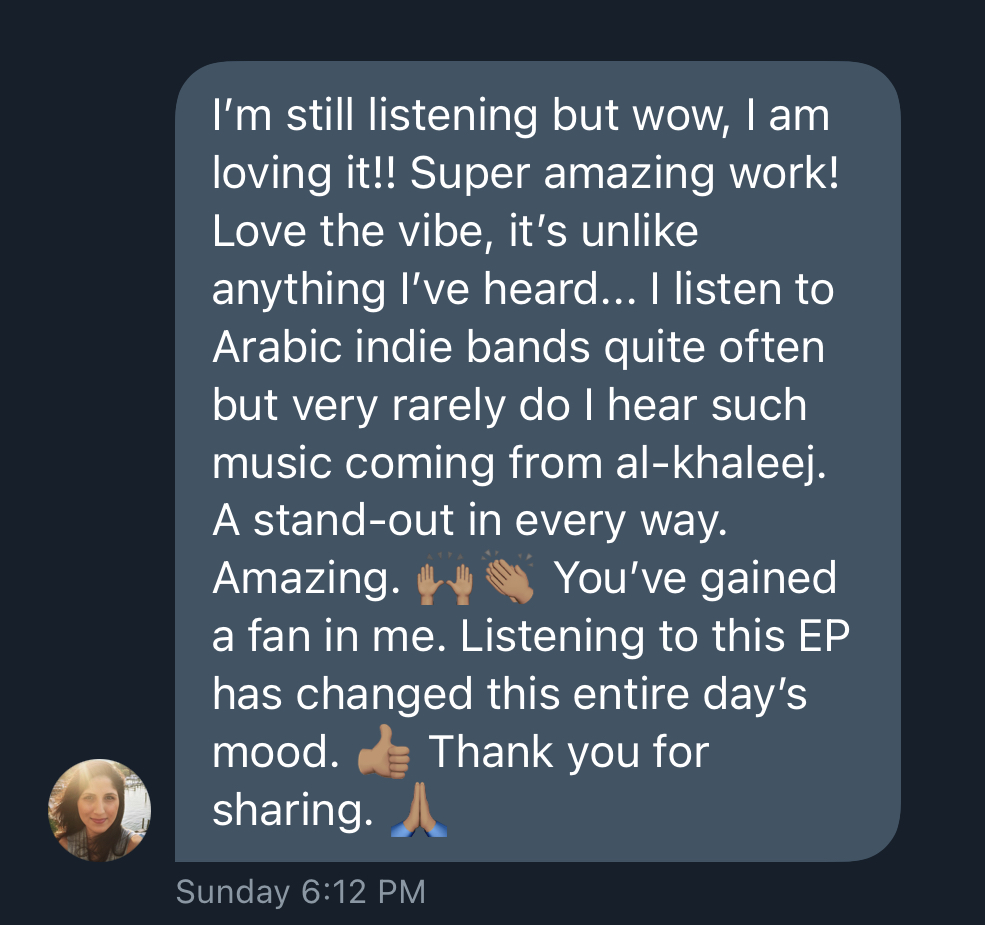The width and height of the screenshot is (985, 925).
Task: Click the word 'sharing.' on the last line
Action: pos(293,809)
